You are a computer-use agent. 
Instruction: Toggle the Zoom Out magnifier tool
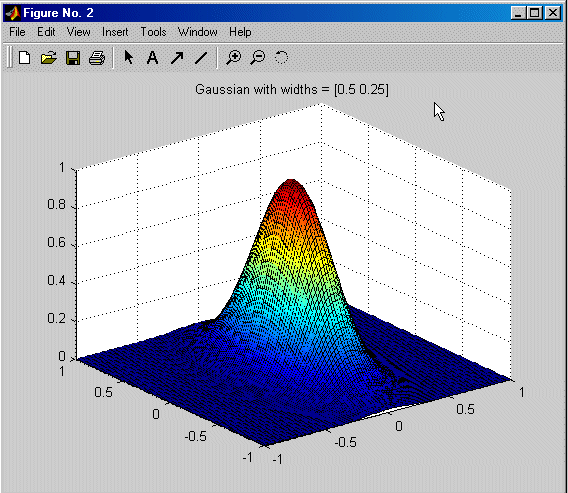point(258,58)
